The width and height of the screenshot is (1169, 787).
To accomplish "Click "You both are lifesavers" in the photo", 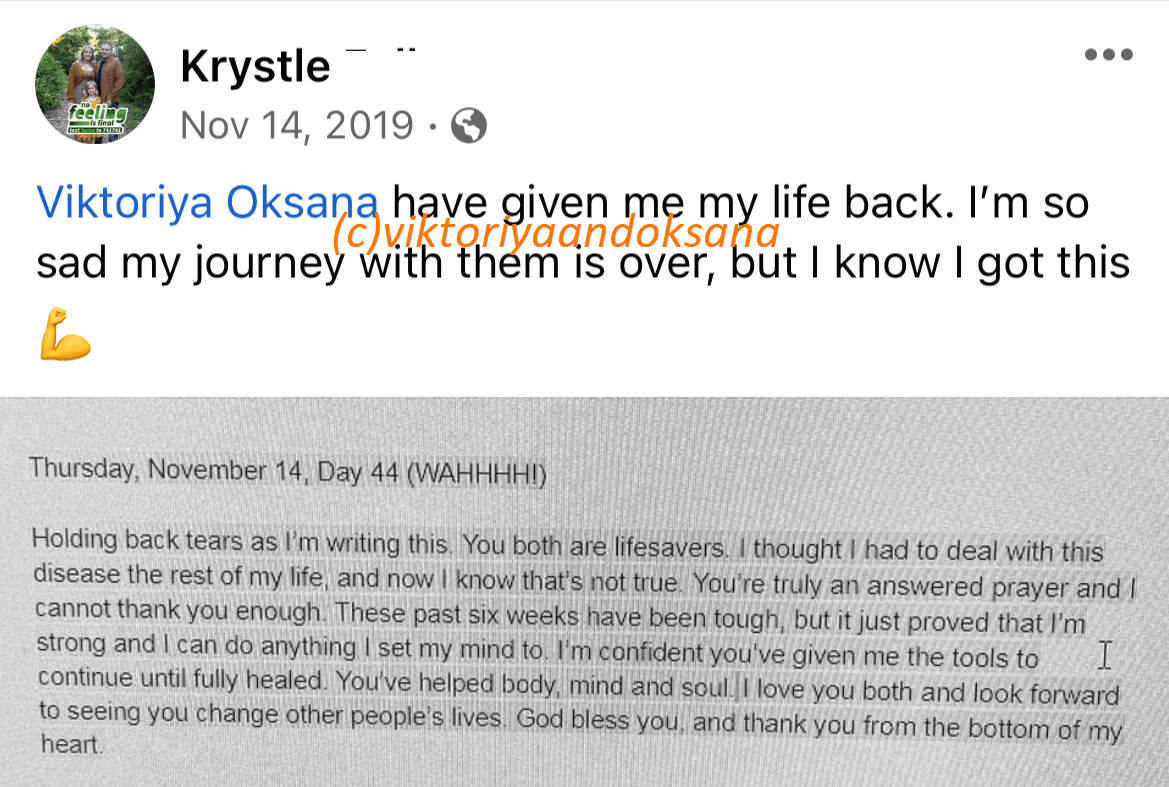I will coord(594,547).
